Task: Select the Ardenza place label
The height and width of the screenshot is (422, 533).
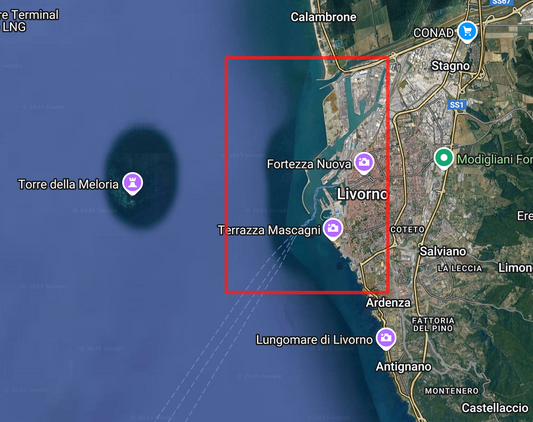Action: (388, 303)
